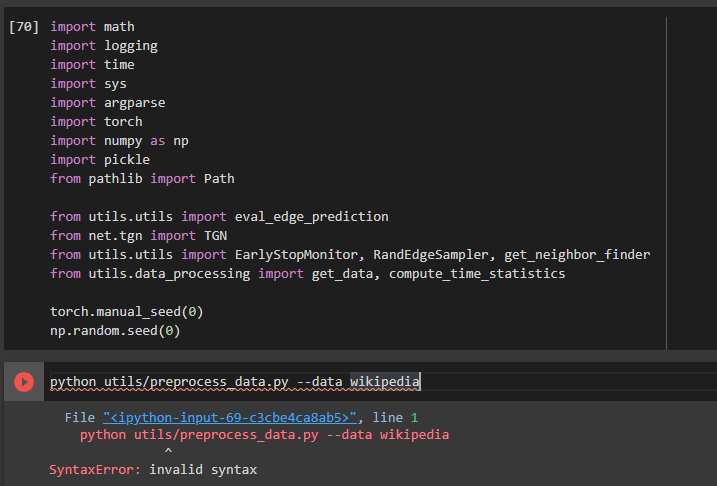Click the EarlyStopMonitor import line

tap(350, 255)
